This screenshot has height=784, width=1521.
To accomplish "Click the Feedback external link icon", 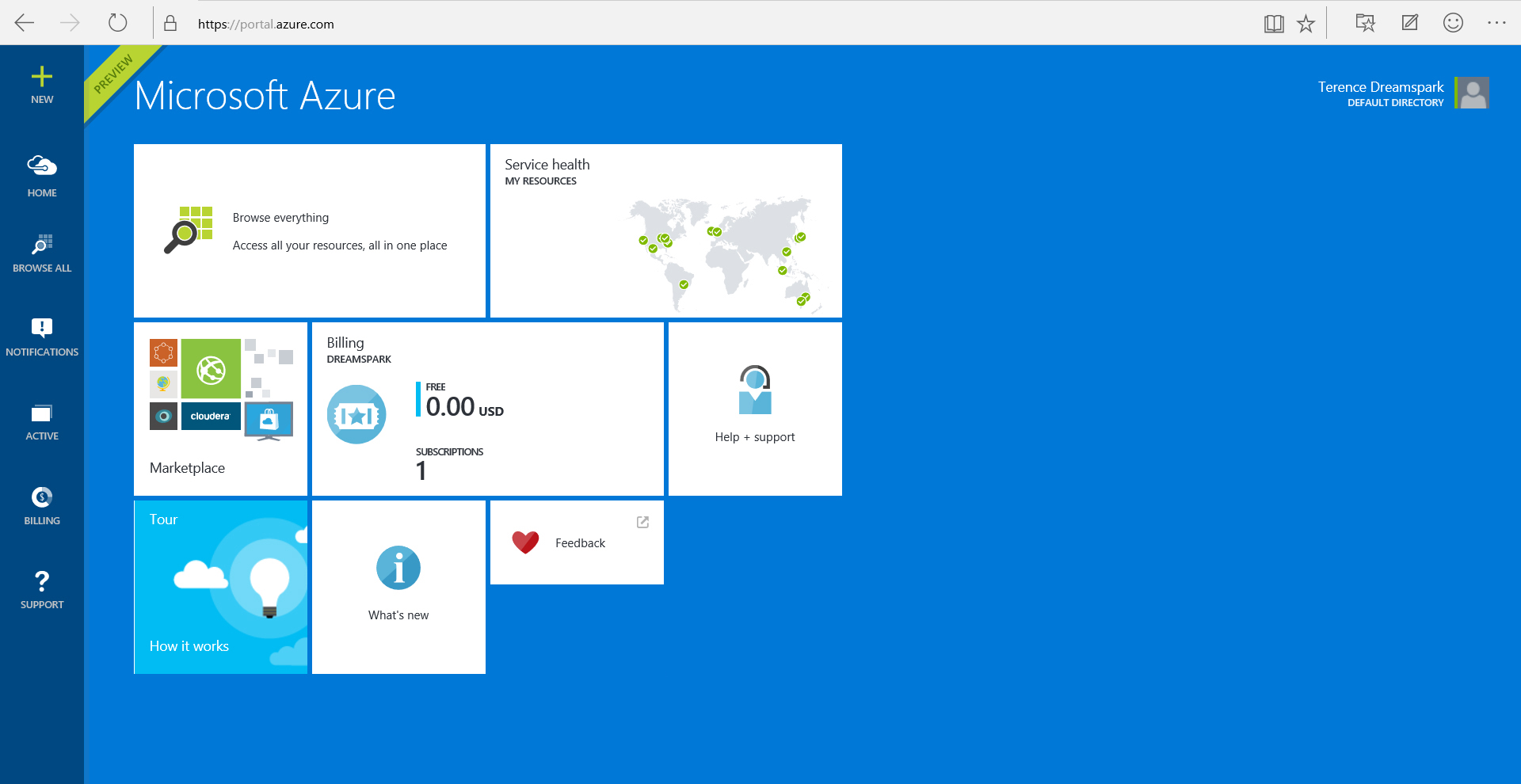I will pos(642,522).
